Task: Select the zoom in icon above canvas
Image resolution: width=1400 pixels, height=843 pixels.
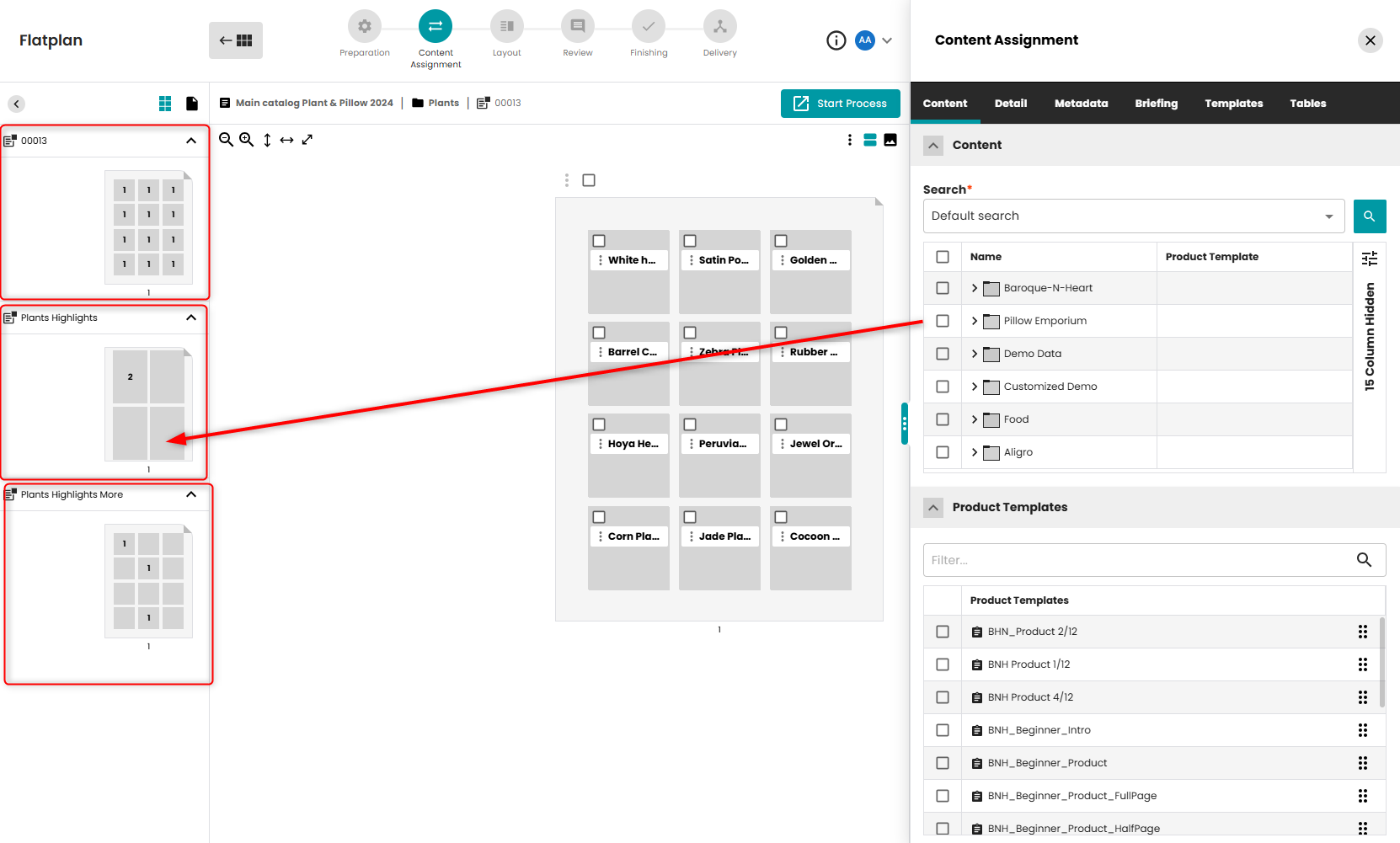Action: (x=247, y=140)
